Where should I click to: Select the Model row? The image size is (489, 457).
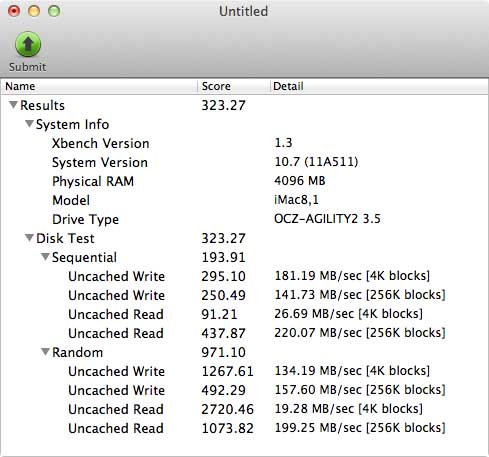[x=244, y=200]
